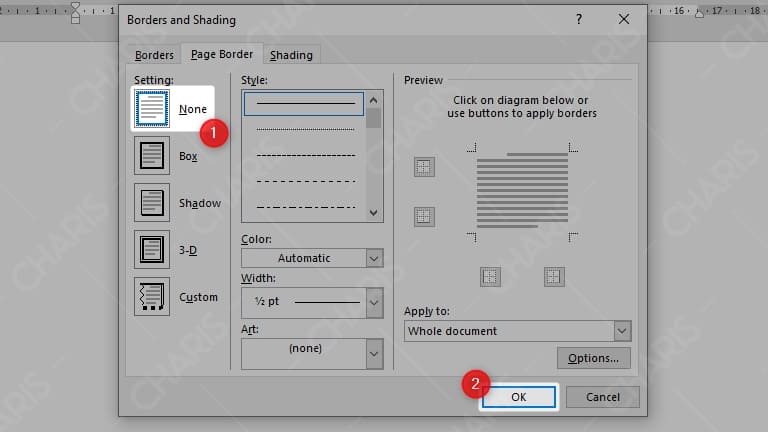Select the 3-D border setting icon

coord(152,249)
